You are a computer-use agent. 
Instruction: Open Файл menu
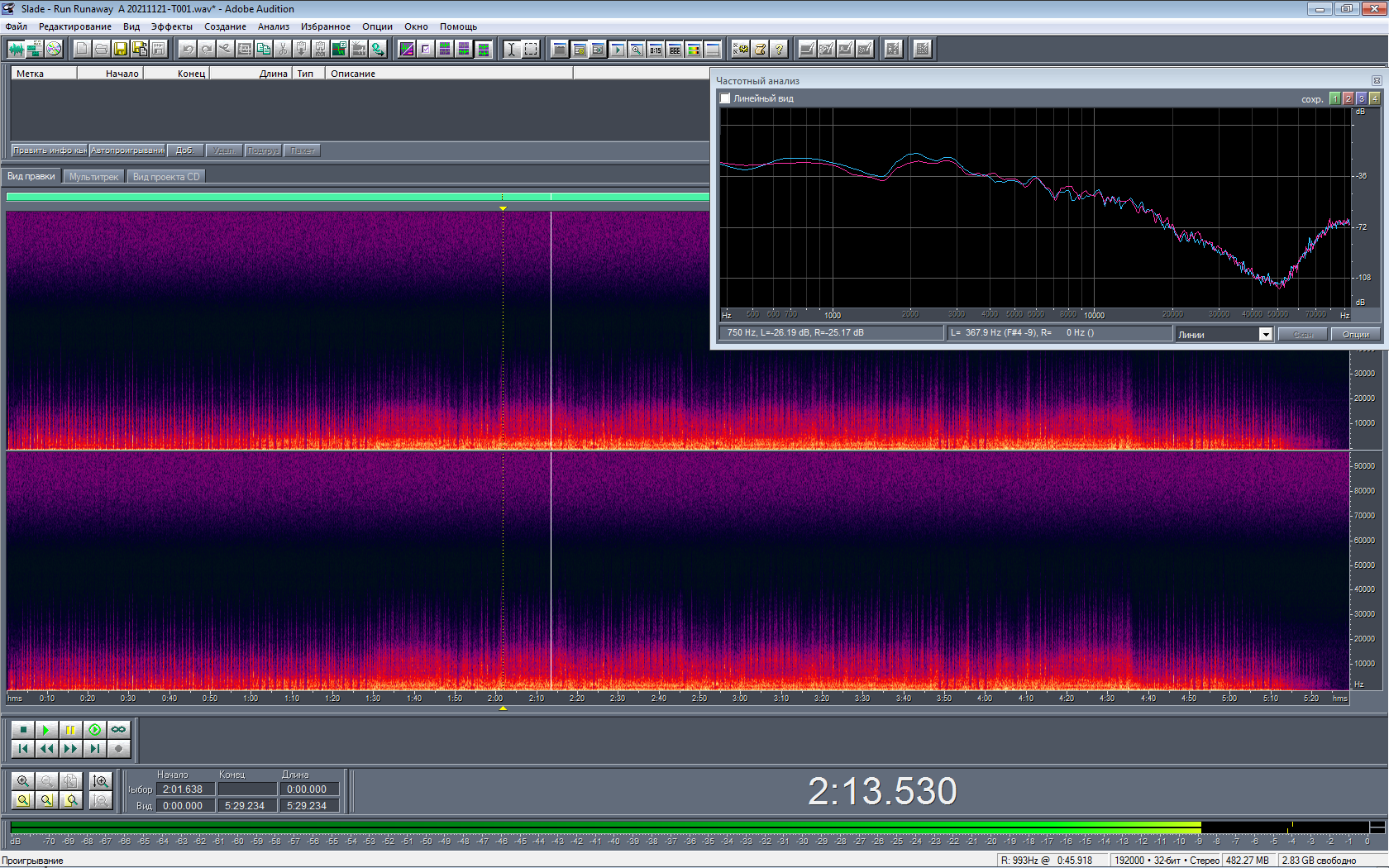pos(17,26)
